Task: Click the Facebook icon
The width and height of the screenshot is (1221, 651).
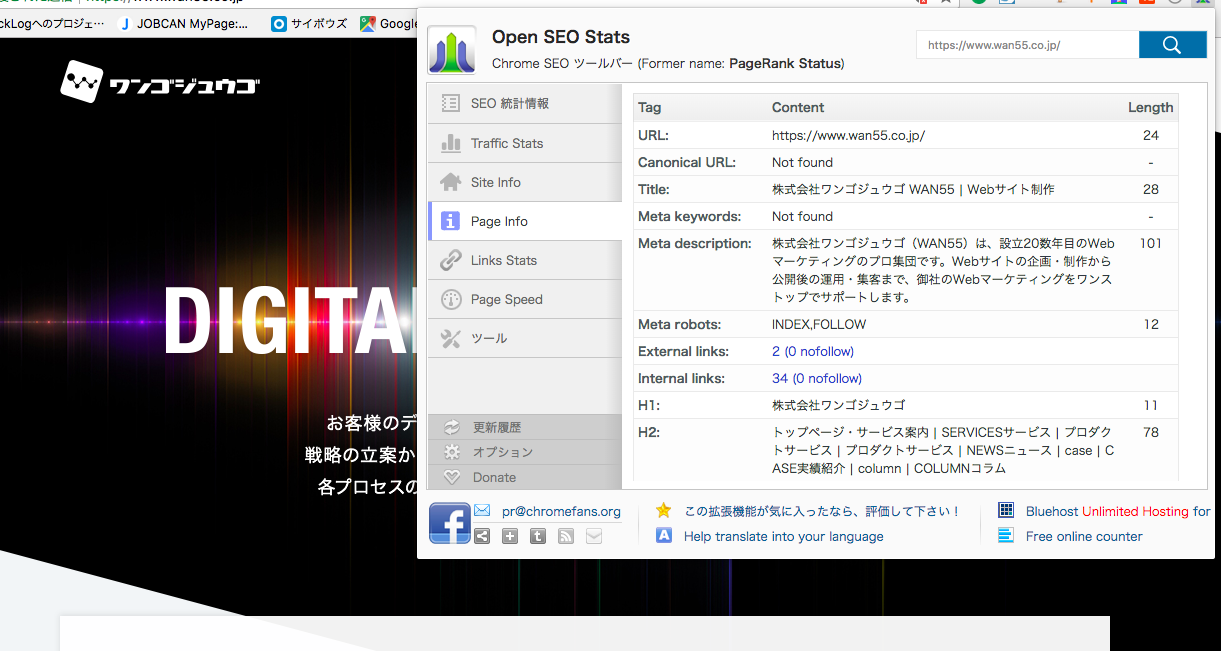Action: [449, 523]
